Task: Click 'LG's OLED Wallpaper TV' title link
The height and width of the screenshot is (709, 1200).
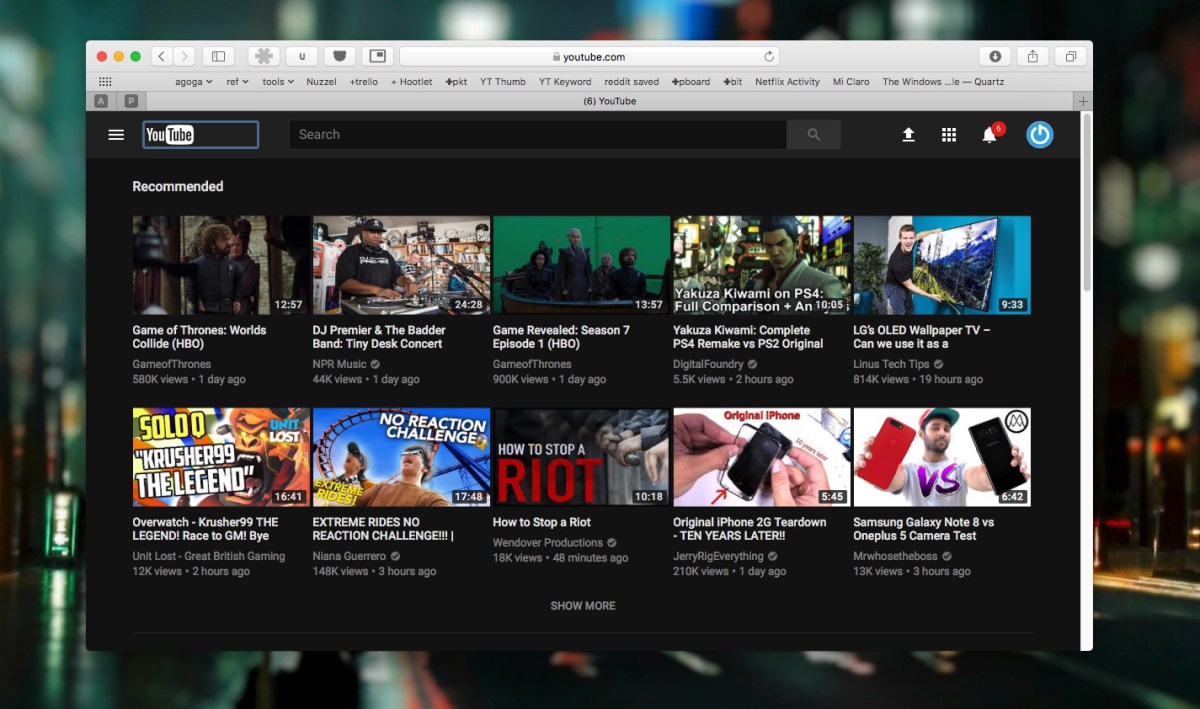Action: coord(922,337)
